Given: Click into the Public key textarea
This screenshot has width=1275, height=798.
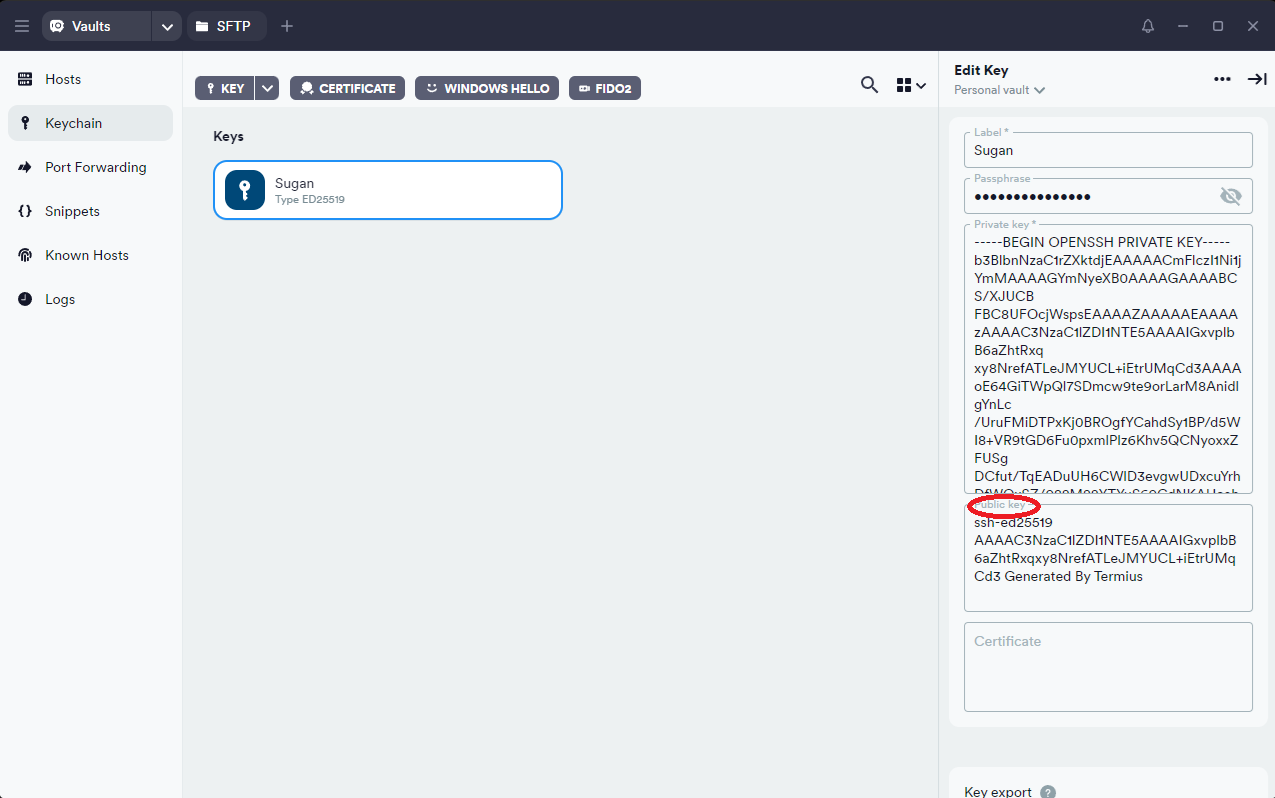Looking at the screenshot, I should coord(1108,558).
